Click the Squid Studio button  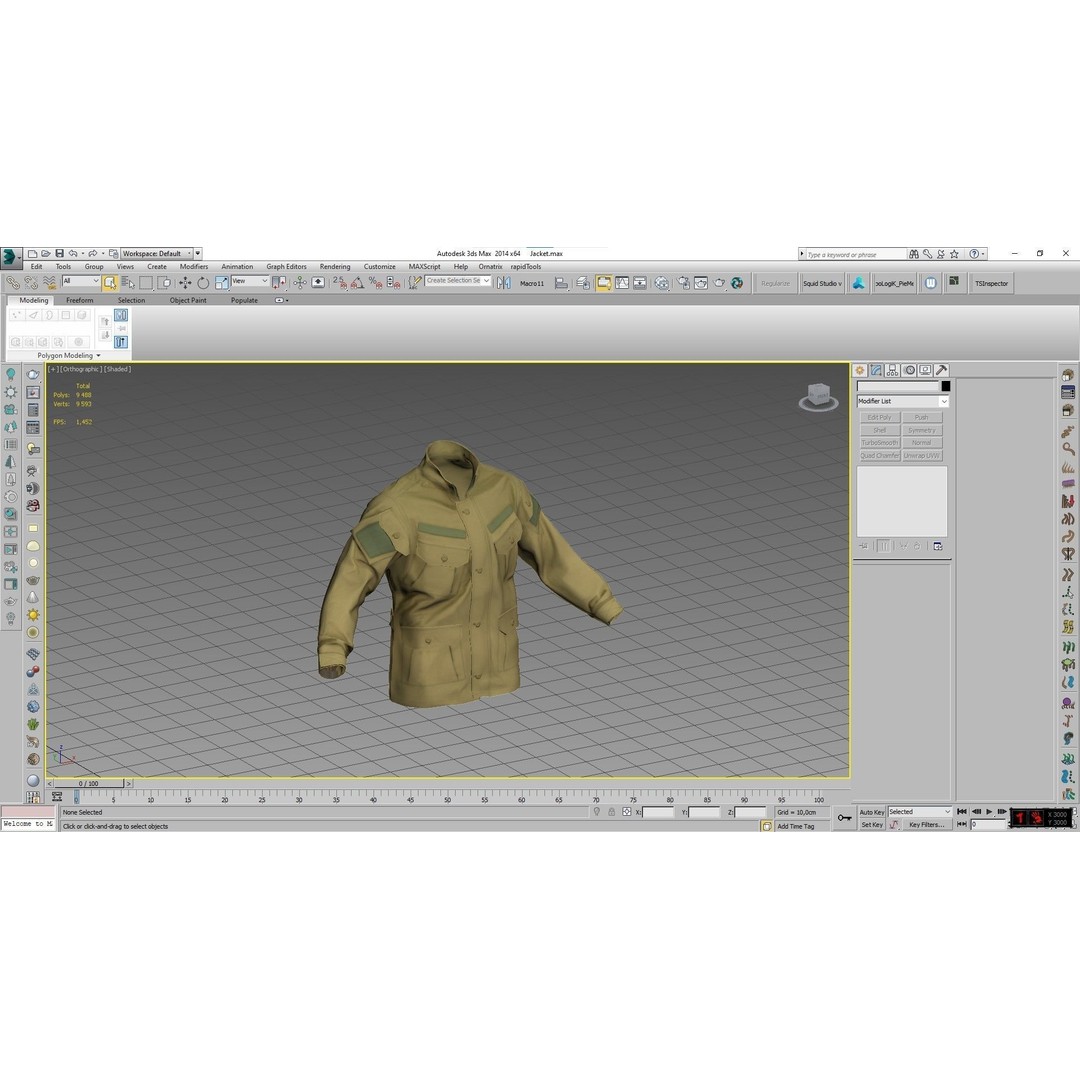822,283
